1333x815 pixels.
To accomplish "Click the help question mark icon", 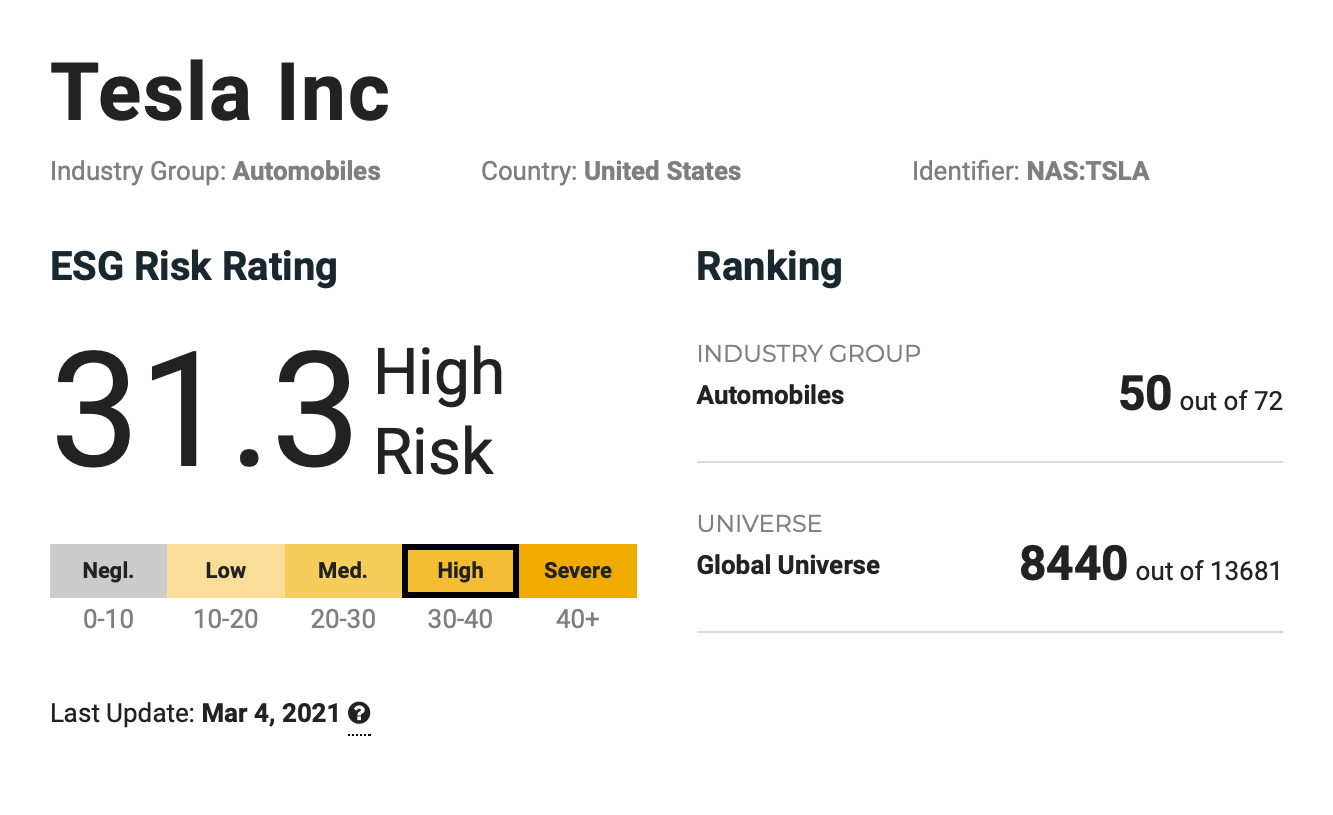I will [x=359, y=714].
